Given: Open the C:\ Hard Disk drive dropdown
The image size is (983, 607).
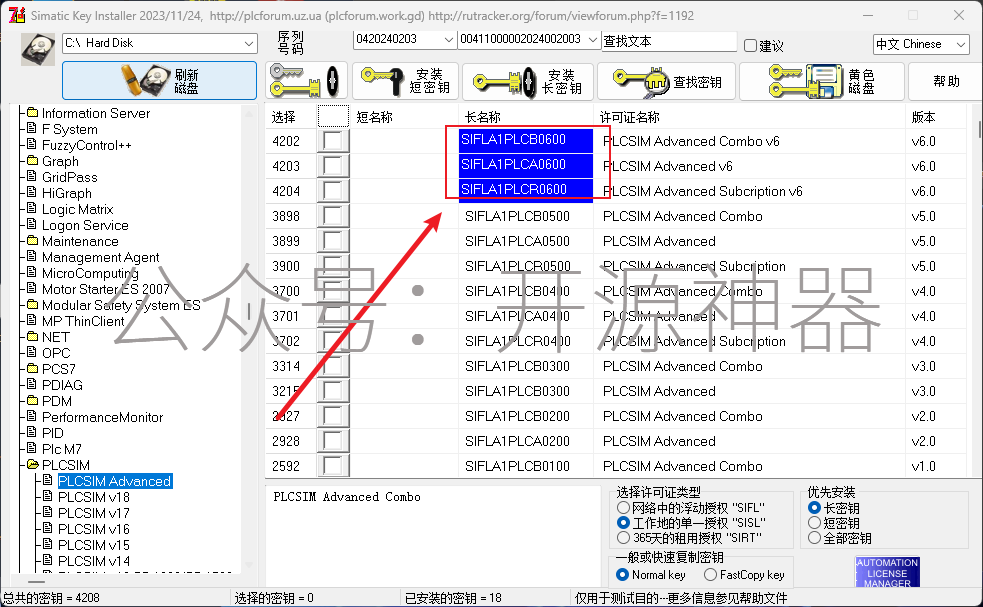Looking at the screenshot, I should click(x=160, y=43).
